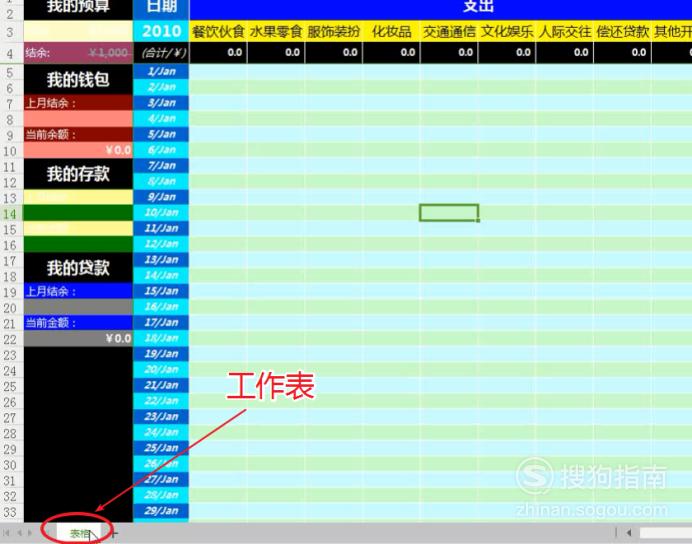Select the 27/Jan date cell
Image resolution: width=692 pixels, height=544 pixels.
(x=161, y=479)
